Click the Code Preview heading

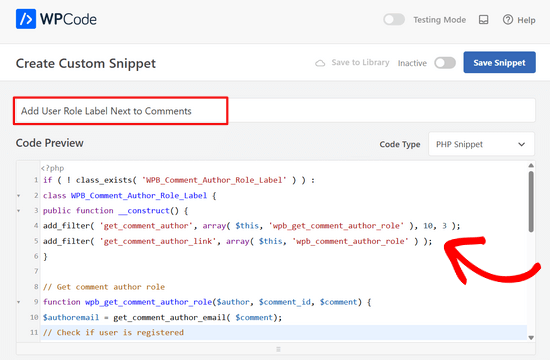49,143
